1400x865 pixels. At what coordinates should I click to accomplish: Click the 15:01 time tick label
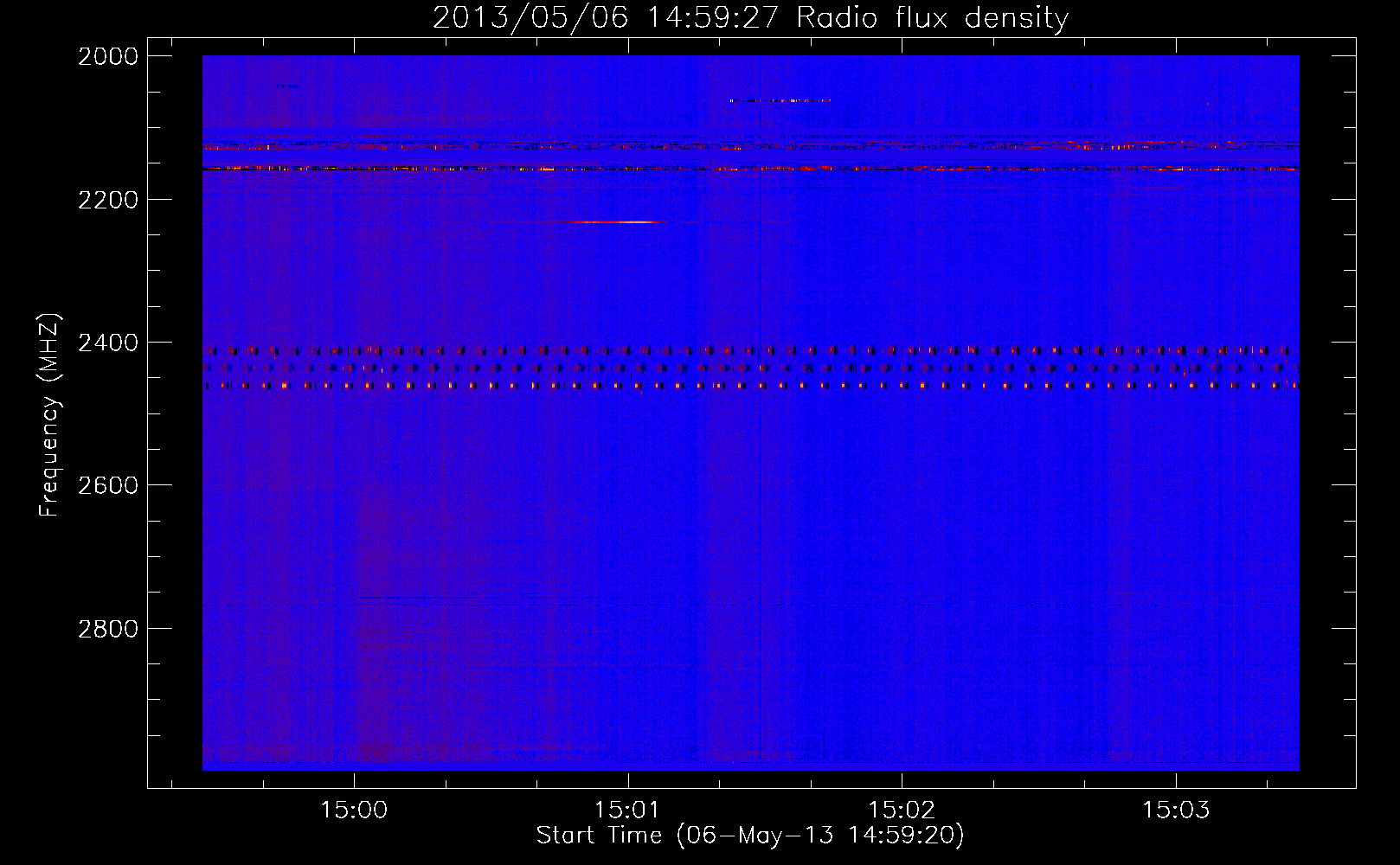pyautogui.click(x=627, y=811)
